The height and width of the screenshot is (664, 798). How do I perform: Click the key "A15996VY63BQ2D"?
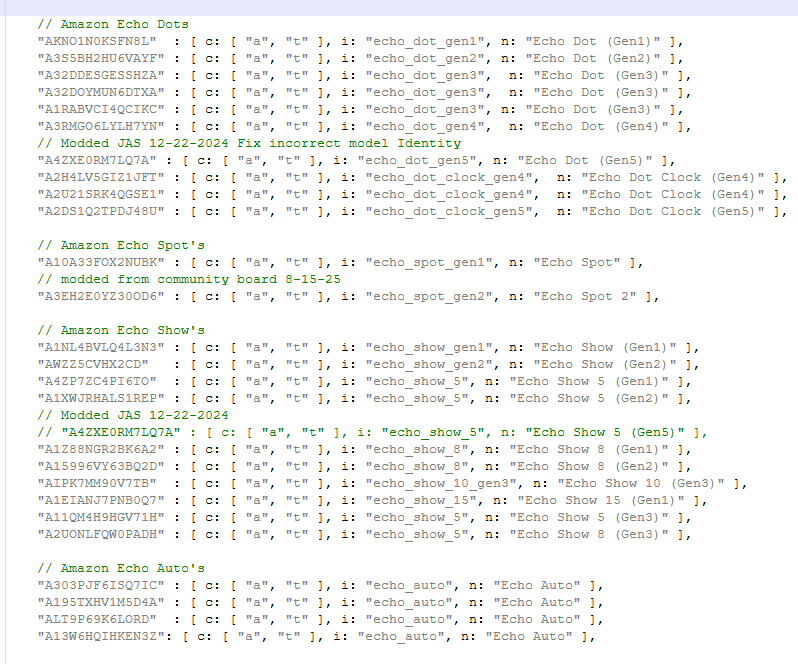tap(101, 467)
